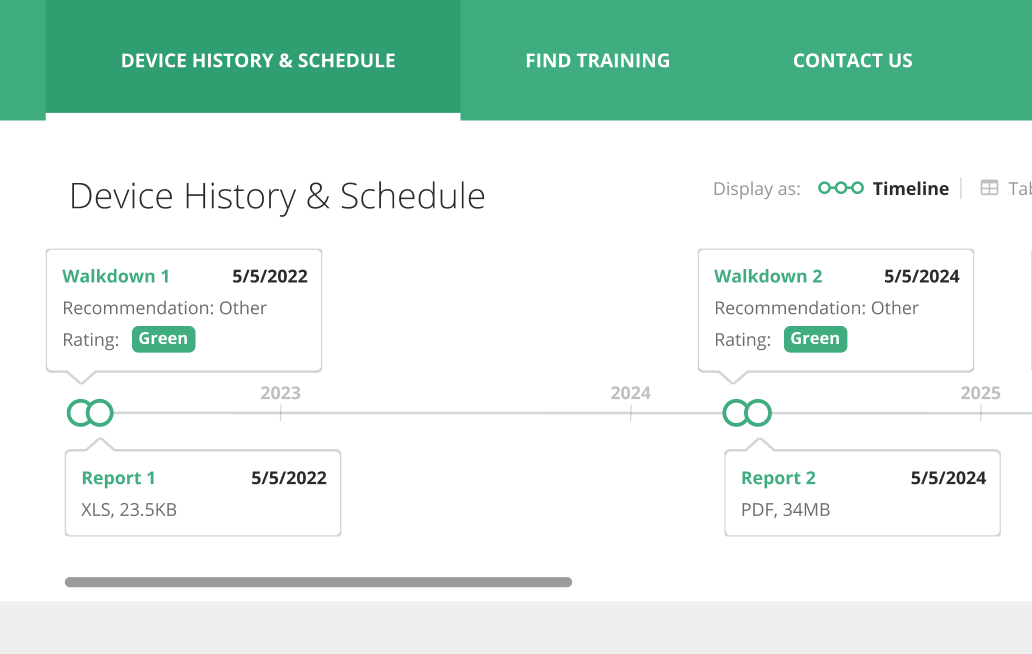1032x654 pixels.
Task: Click the 2024 year tick on timeline
Action: [x=630, y=394]
